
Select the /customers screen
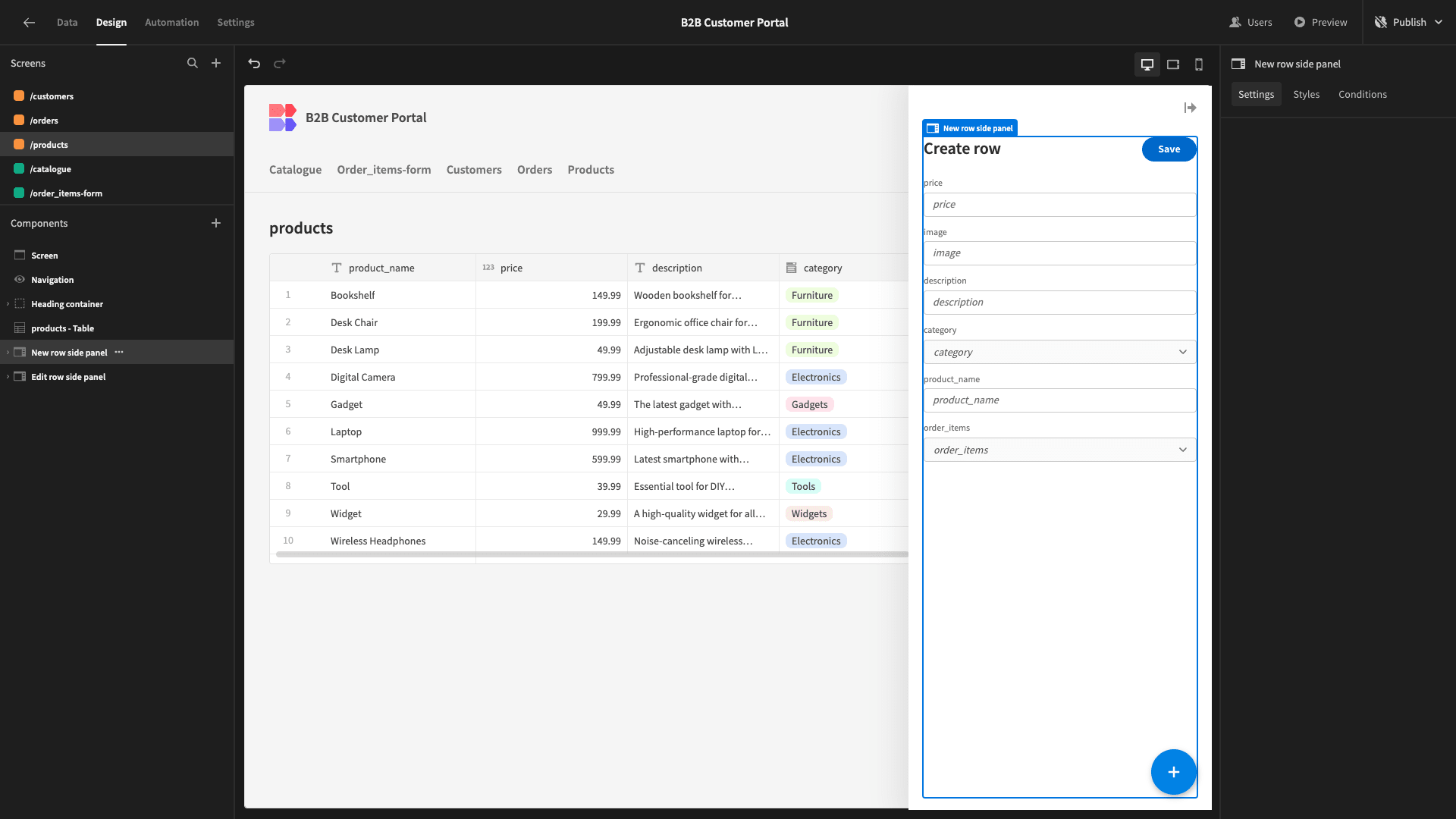pos(117,96)
